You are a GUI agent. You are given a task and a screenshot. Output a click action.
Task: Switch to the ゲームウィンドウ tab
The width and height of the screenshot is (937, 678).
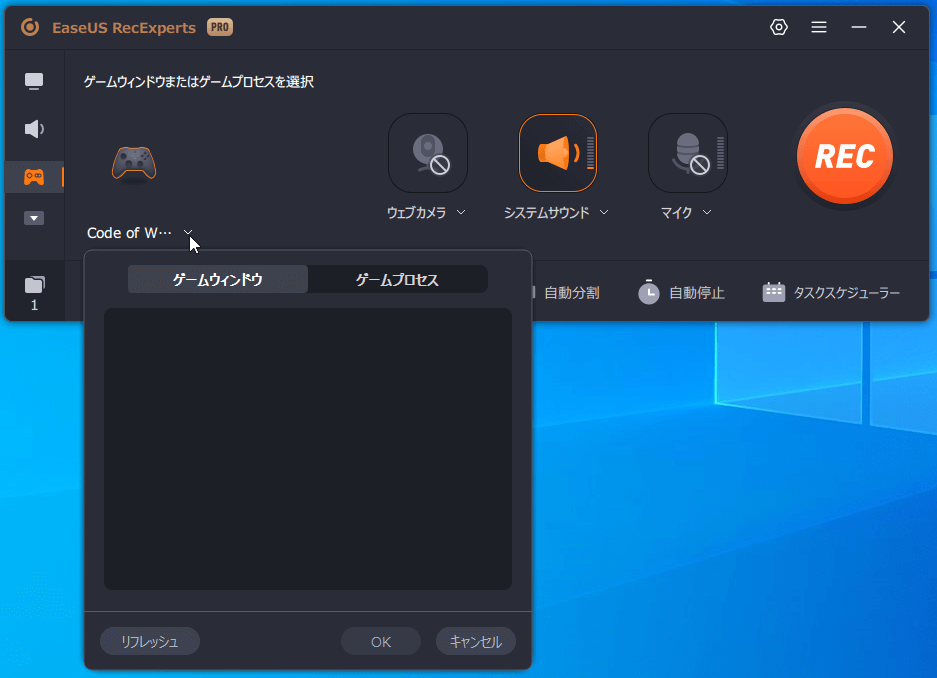click(217, 280)
